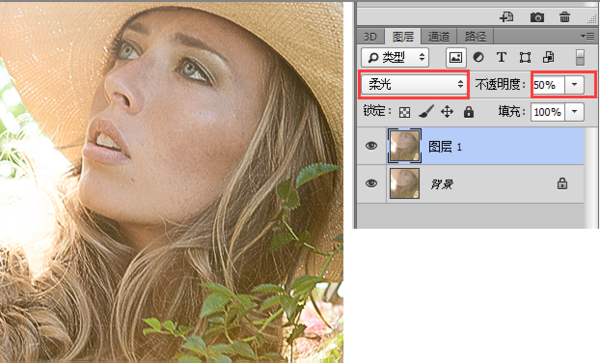The height and width of the screenshot is (363, 600).
Task: Toggle layer filtering switch on or off
Action: click(x=580, y=57)
